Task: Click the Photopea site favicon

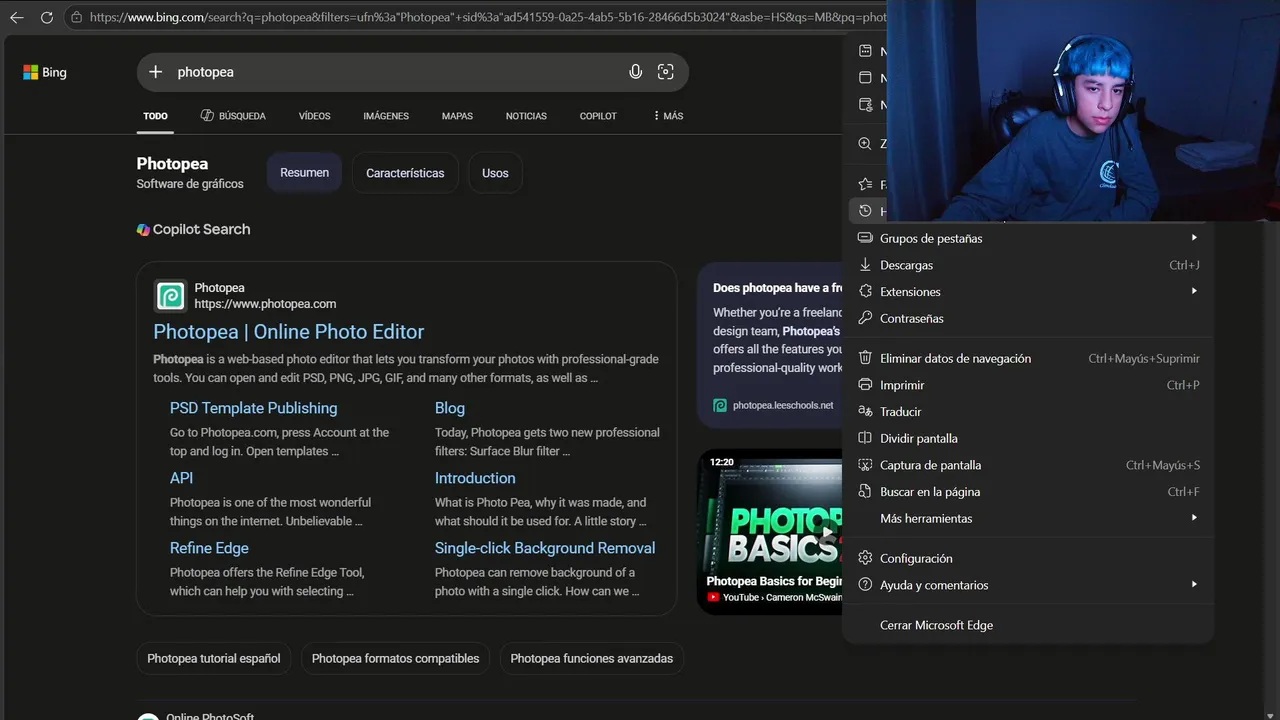Action: point(170,296)
